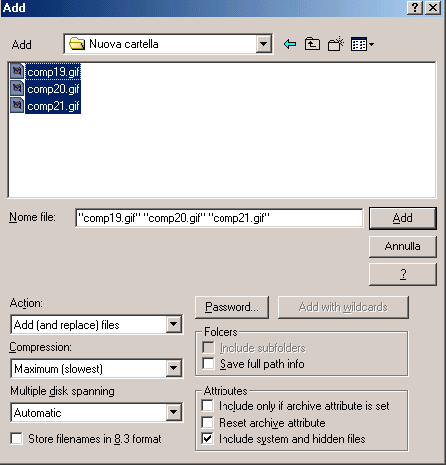Open the view menu icon
The width and height of the screenshot is (446, 465).
[x=362, y=44]
